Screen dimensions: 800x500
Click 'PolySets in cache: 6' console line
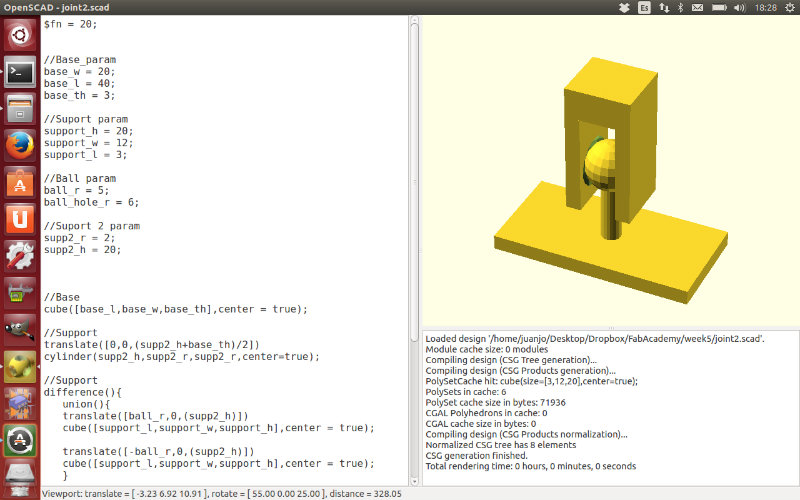pos(466,392)
